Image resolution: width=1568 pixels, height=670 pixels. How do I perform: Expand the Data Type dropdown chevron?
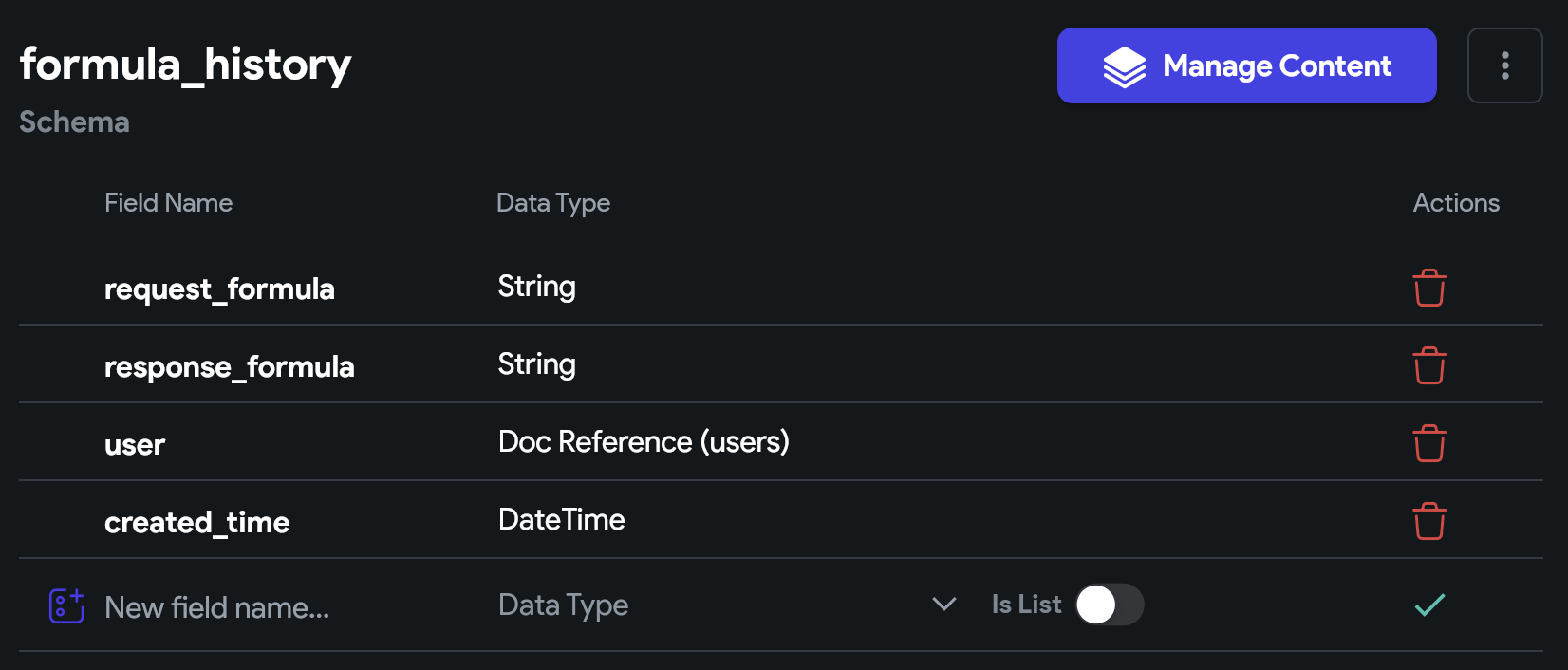943,605
